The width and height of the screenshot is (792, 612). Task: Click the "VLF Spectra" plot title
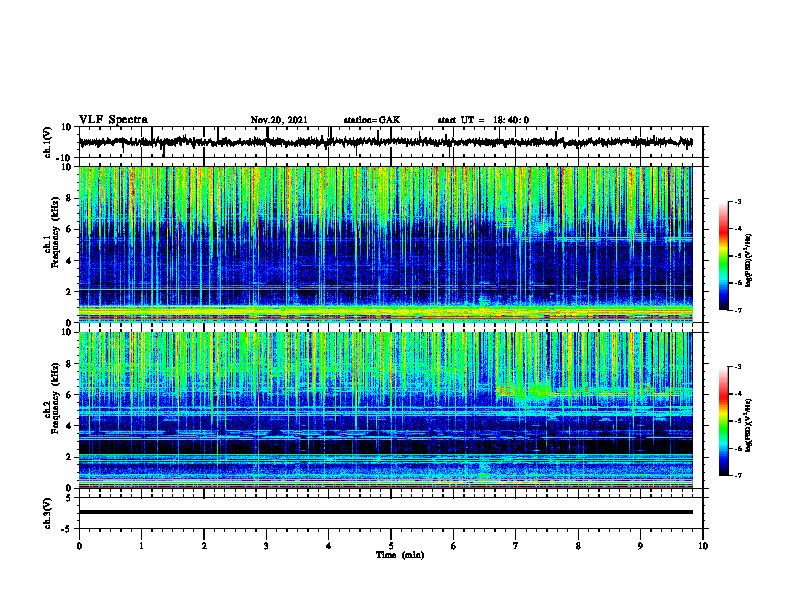click(x=113, y=120)
